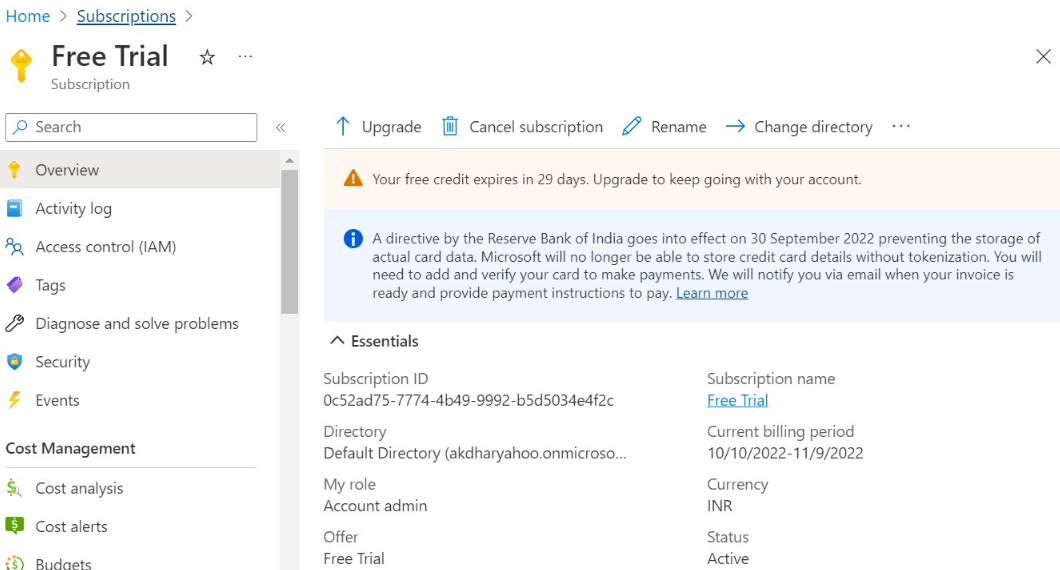The height and width of the screenshot is (570, 1060).
Task: Click the Change directory arrow icon
Action: click(735, 126)
